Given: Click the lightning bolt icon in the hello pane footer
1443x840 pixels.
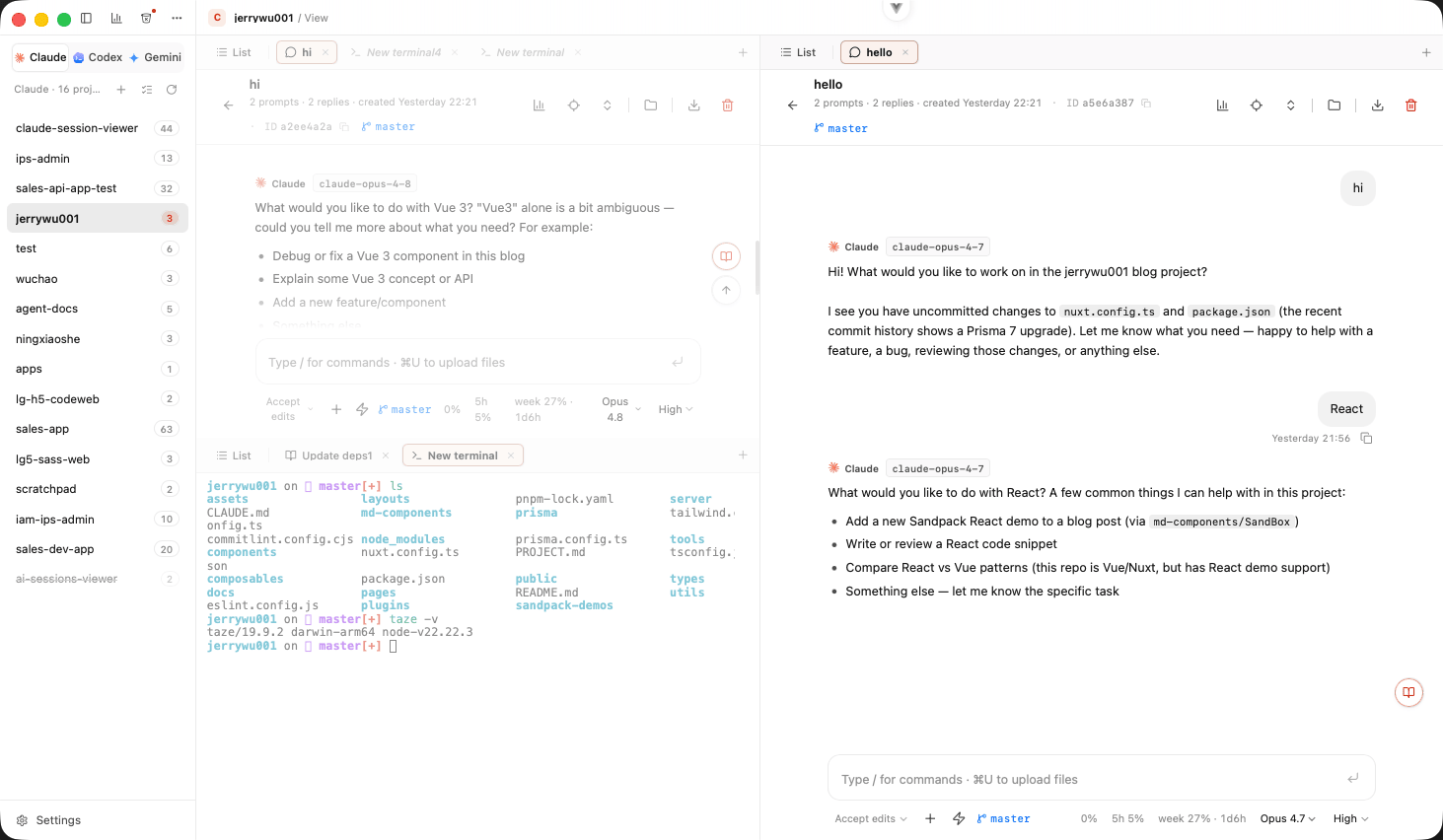Looking at the screenshot, I should coord(959,818).
